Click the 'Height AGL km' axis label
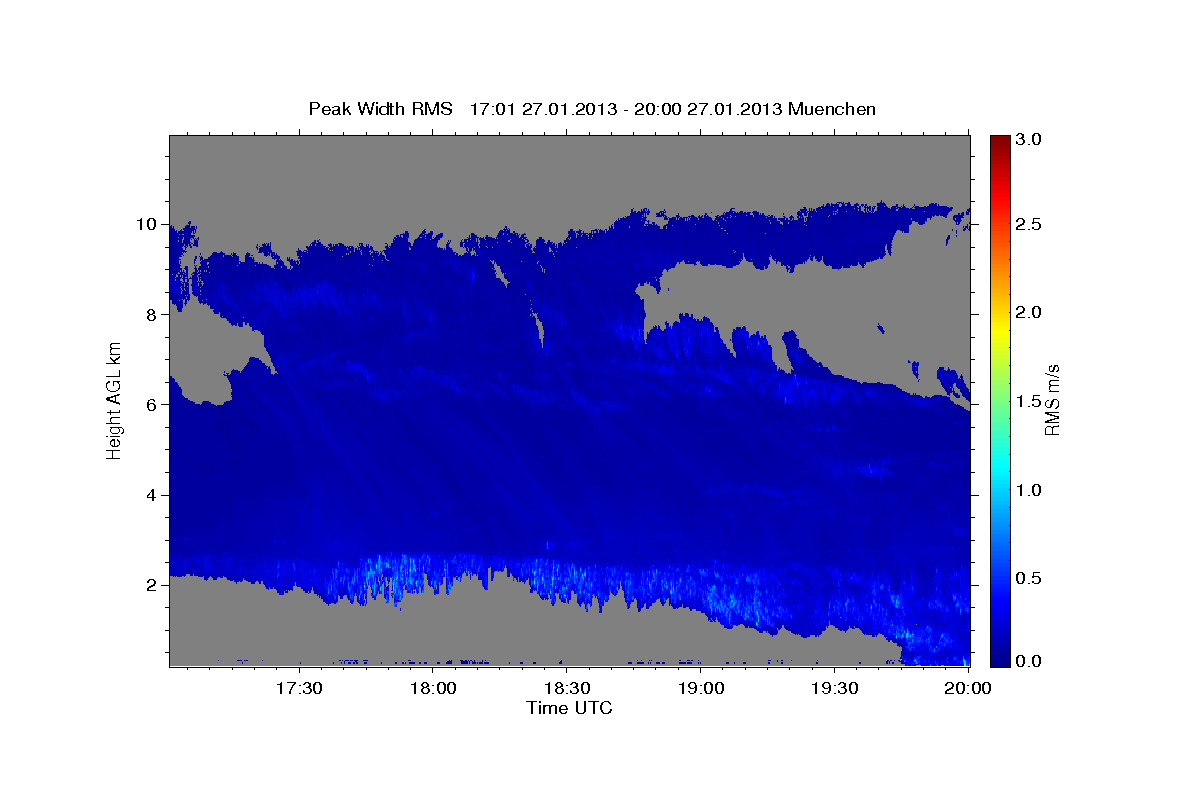This screenshot has width=1200, height=800. (x=115, y=401)
